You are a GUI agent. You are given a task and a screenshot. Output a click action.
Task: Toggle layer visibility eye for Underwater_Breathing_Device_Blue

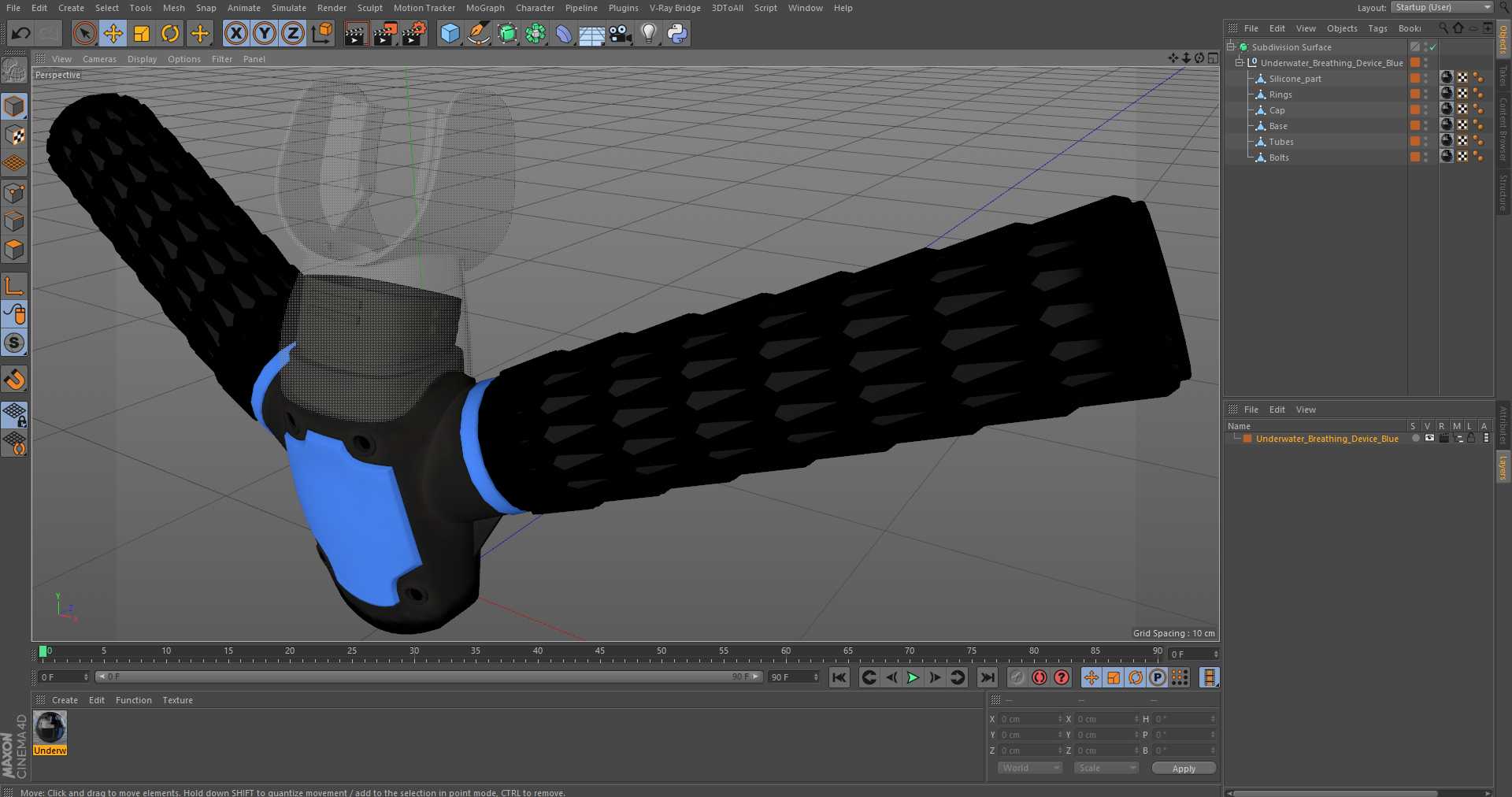pyautogui.click(x=1429, y=439)
